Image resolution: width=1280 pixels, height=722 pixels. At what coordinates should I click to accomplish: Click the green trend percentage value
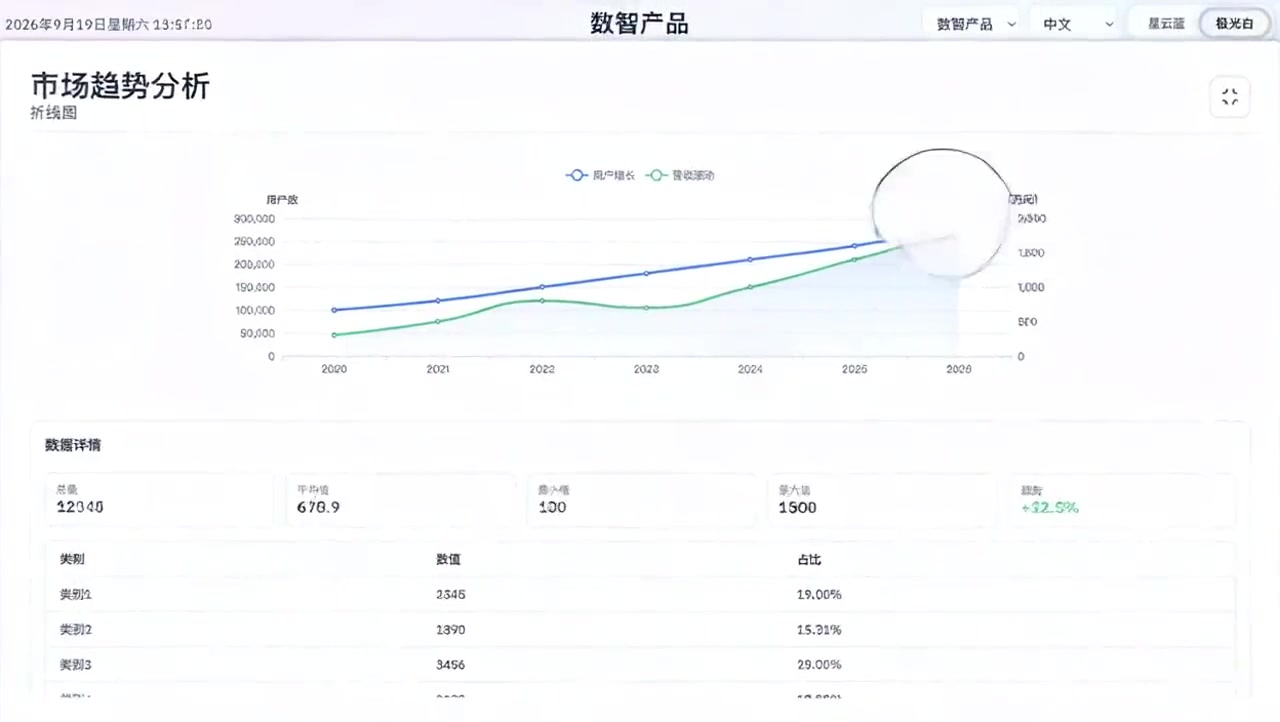coord(1050,507)
